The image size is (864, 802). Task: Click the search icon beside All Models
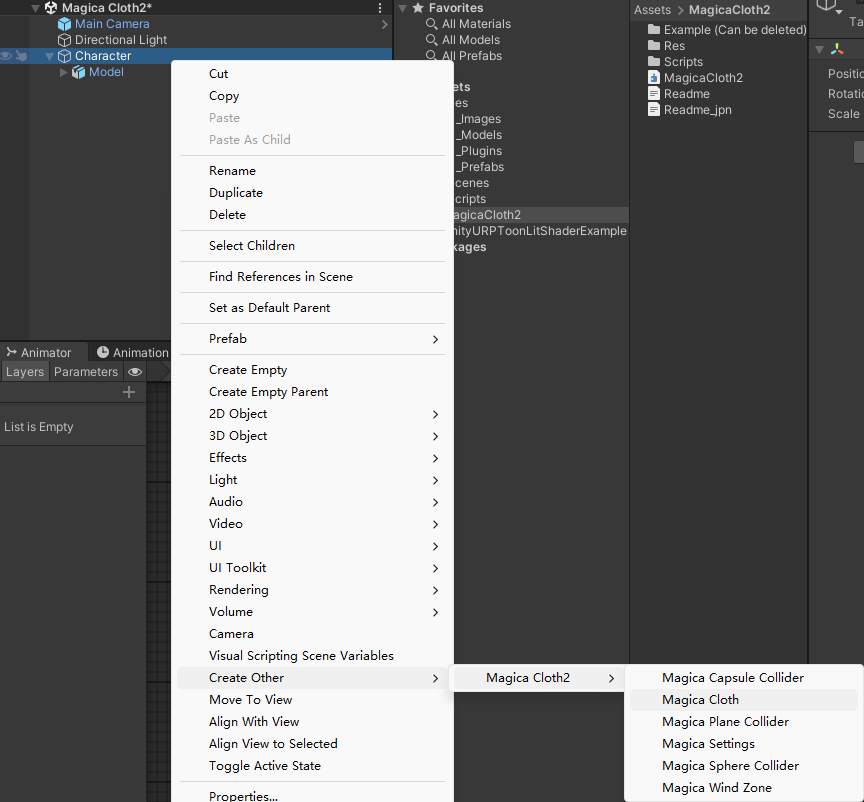coord(431,40)
